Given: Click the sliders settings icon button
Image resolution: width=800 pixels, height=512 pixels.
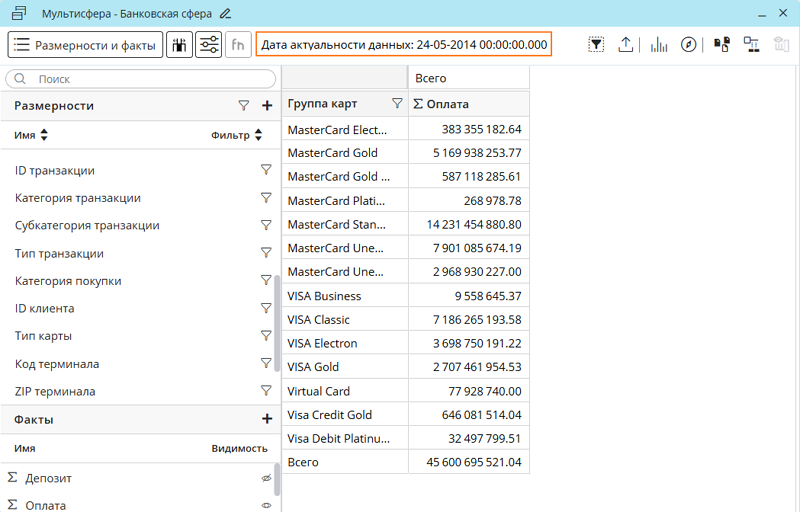Looking at the screenshot, I should (209, 45).
